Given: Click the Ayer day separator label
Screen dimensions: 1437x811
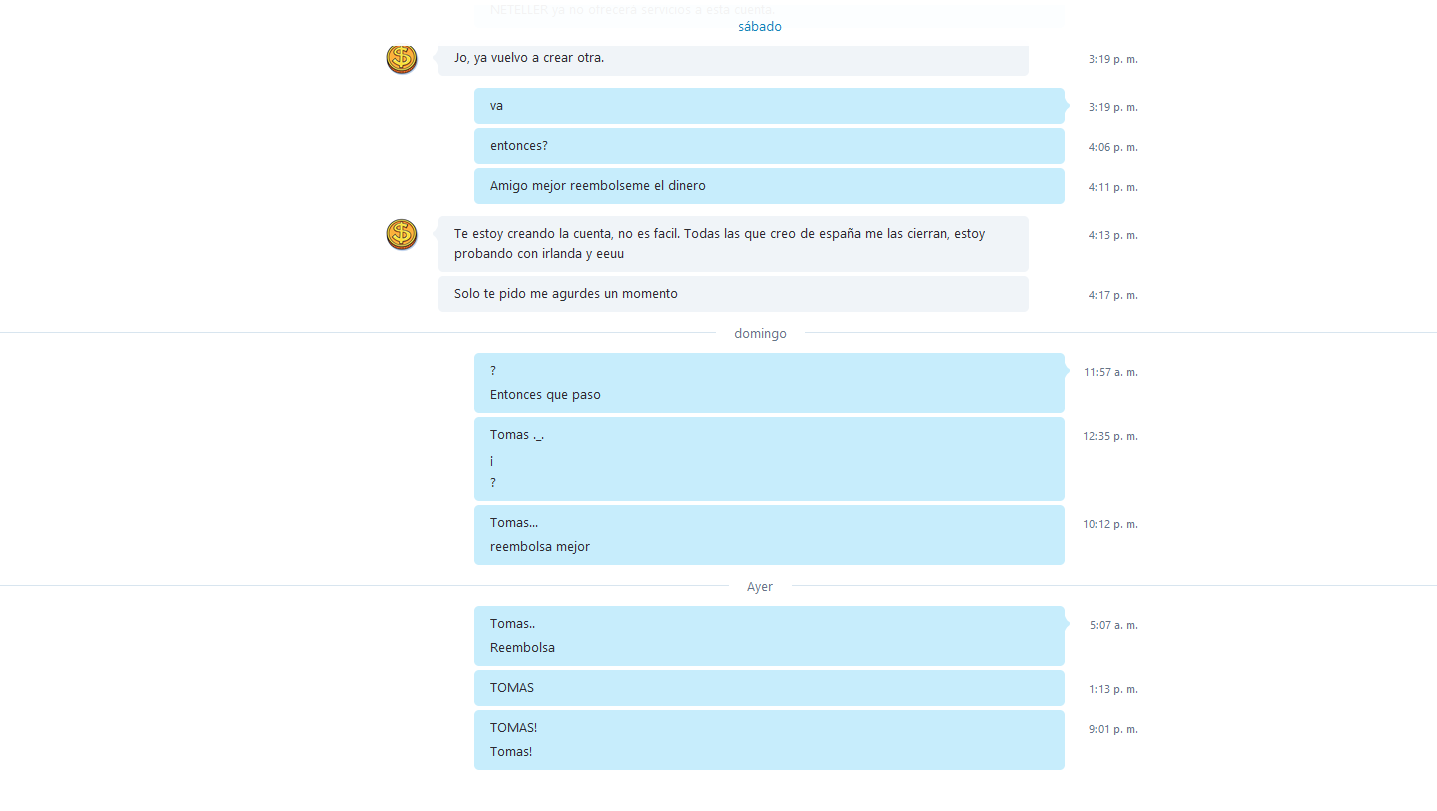Looking at the screenshot, I should point(760,587).
